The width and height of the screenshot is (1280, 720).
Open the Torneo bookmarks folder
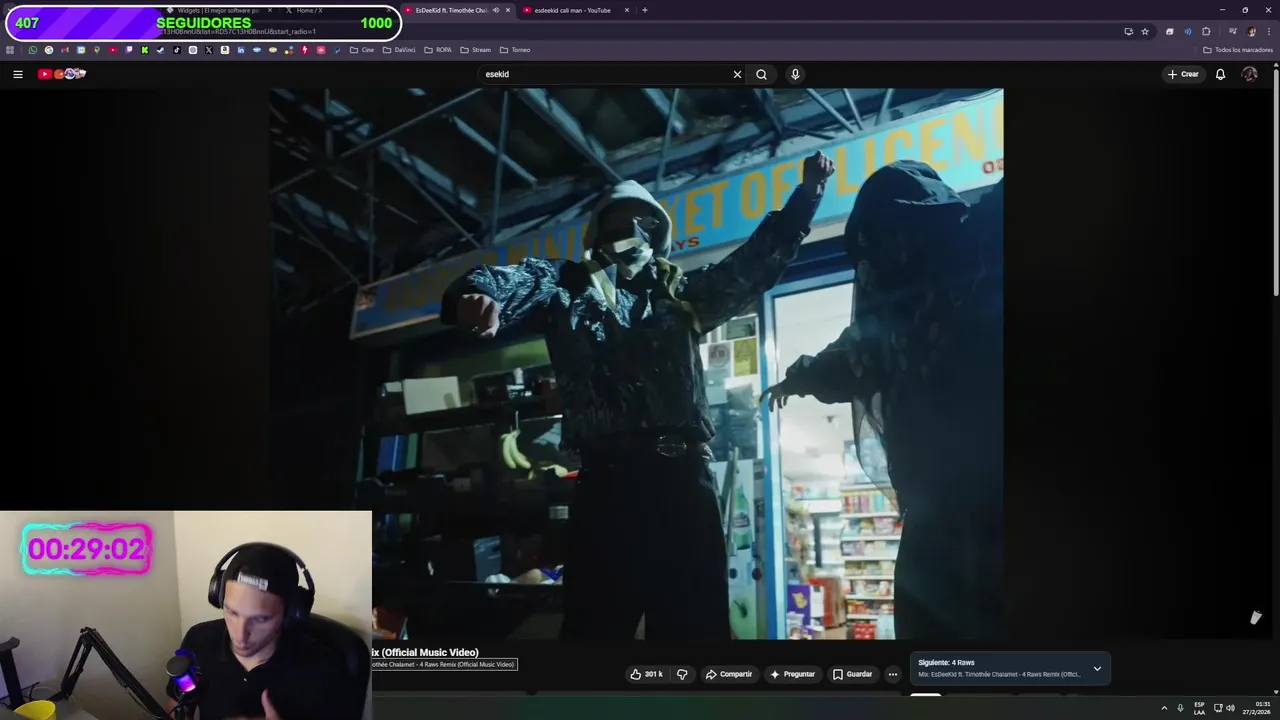point(516,50)
